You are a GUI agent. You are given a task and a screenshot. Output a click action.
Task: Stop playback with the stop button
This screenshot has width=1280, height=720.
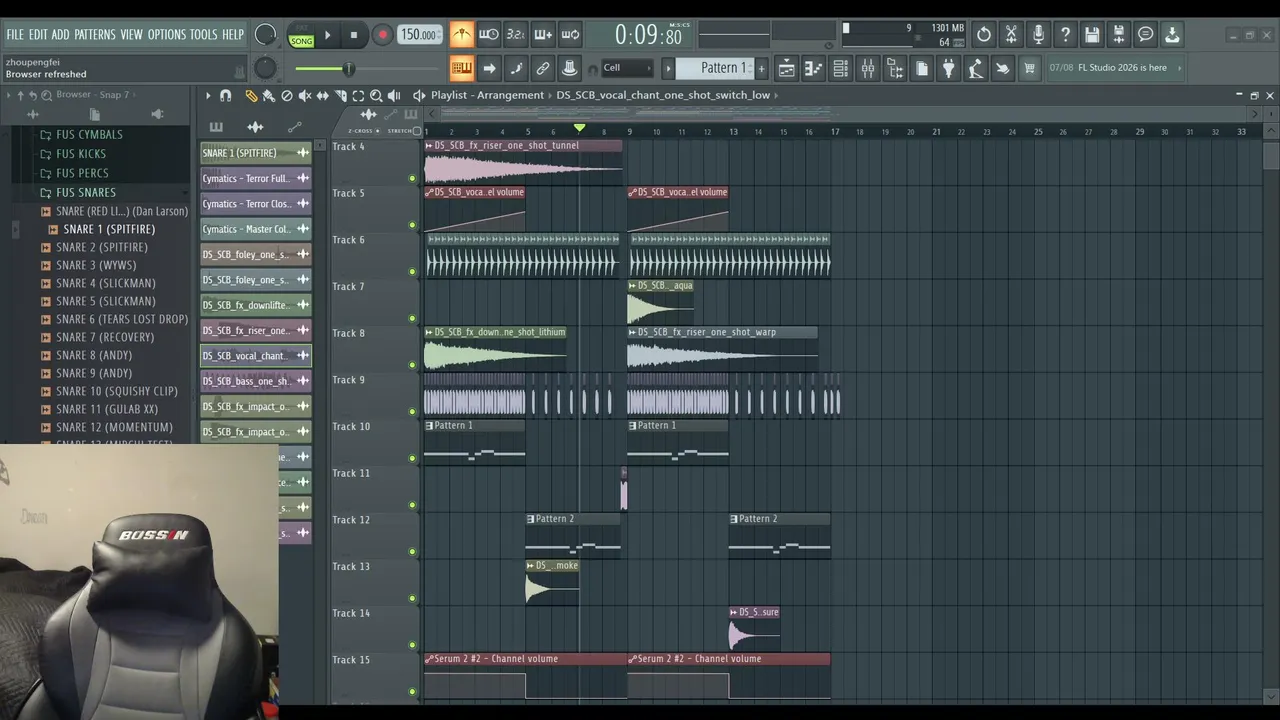click(x=353, y=35)
